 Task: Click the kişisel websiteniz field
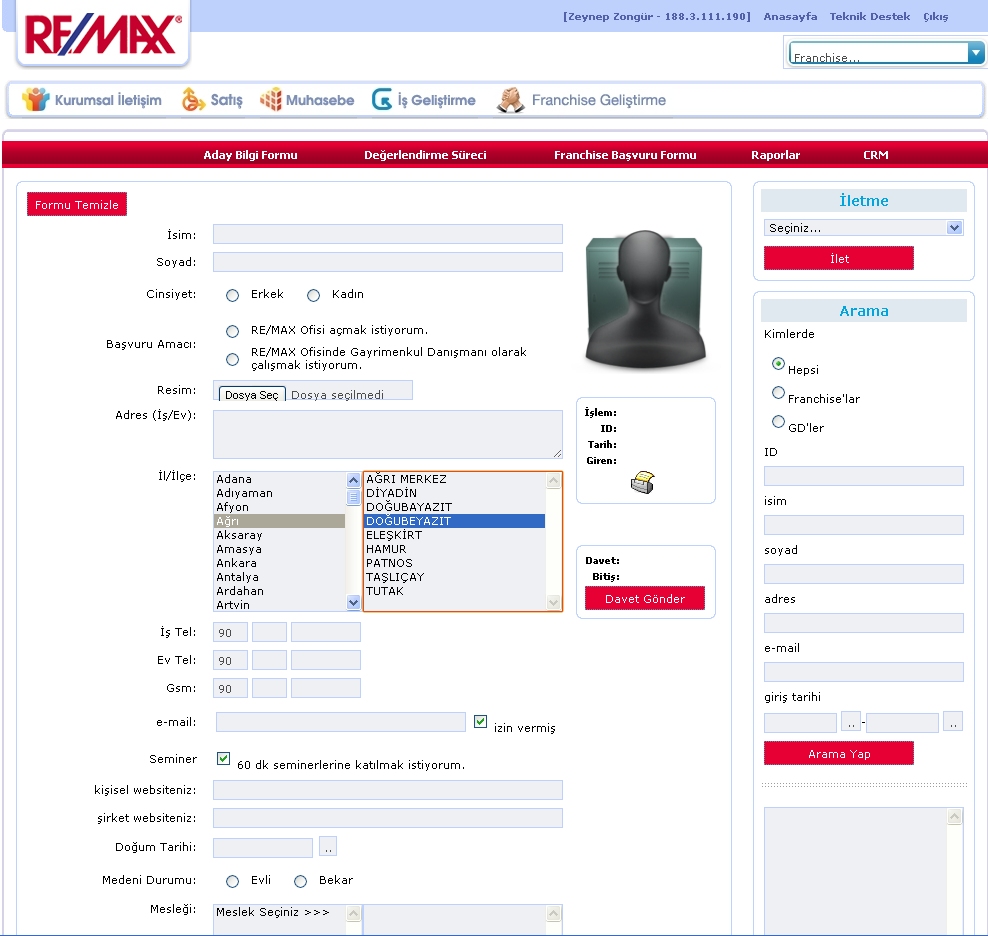[x=388, y=790]
